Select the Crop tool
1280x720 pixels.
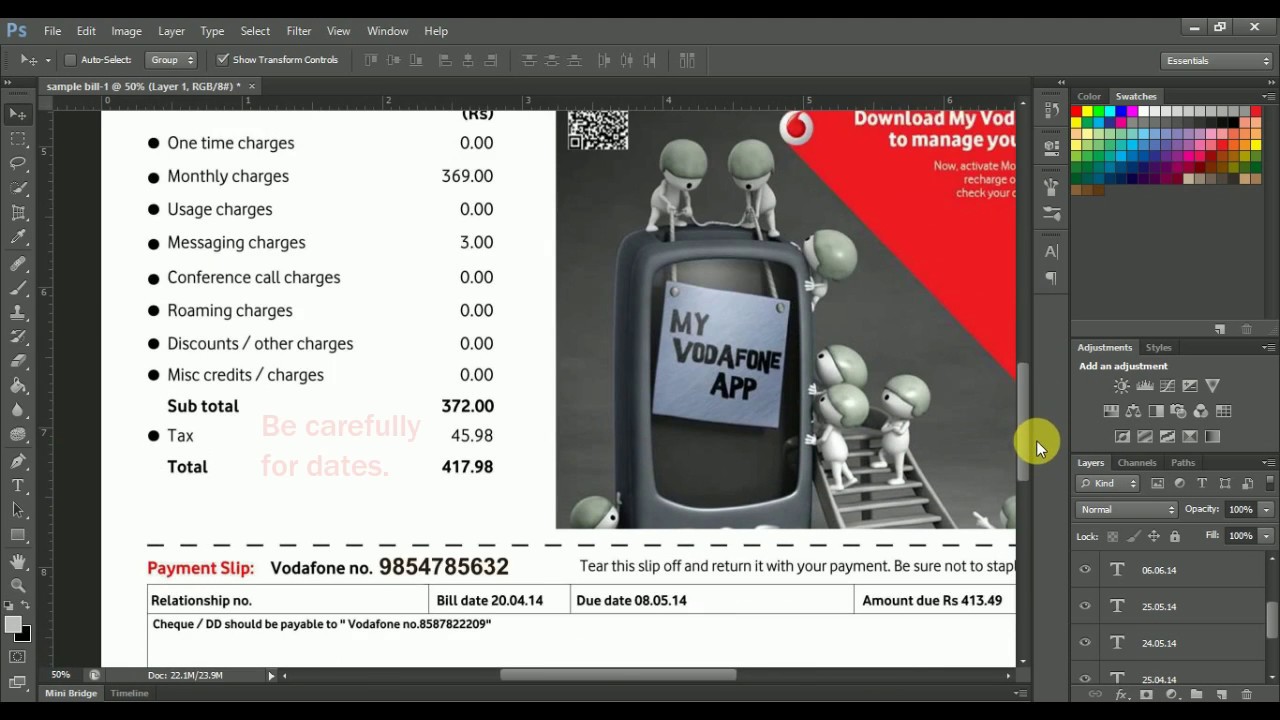click(x=18, y=213)
